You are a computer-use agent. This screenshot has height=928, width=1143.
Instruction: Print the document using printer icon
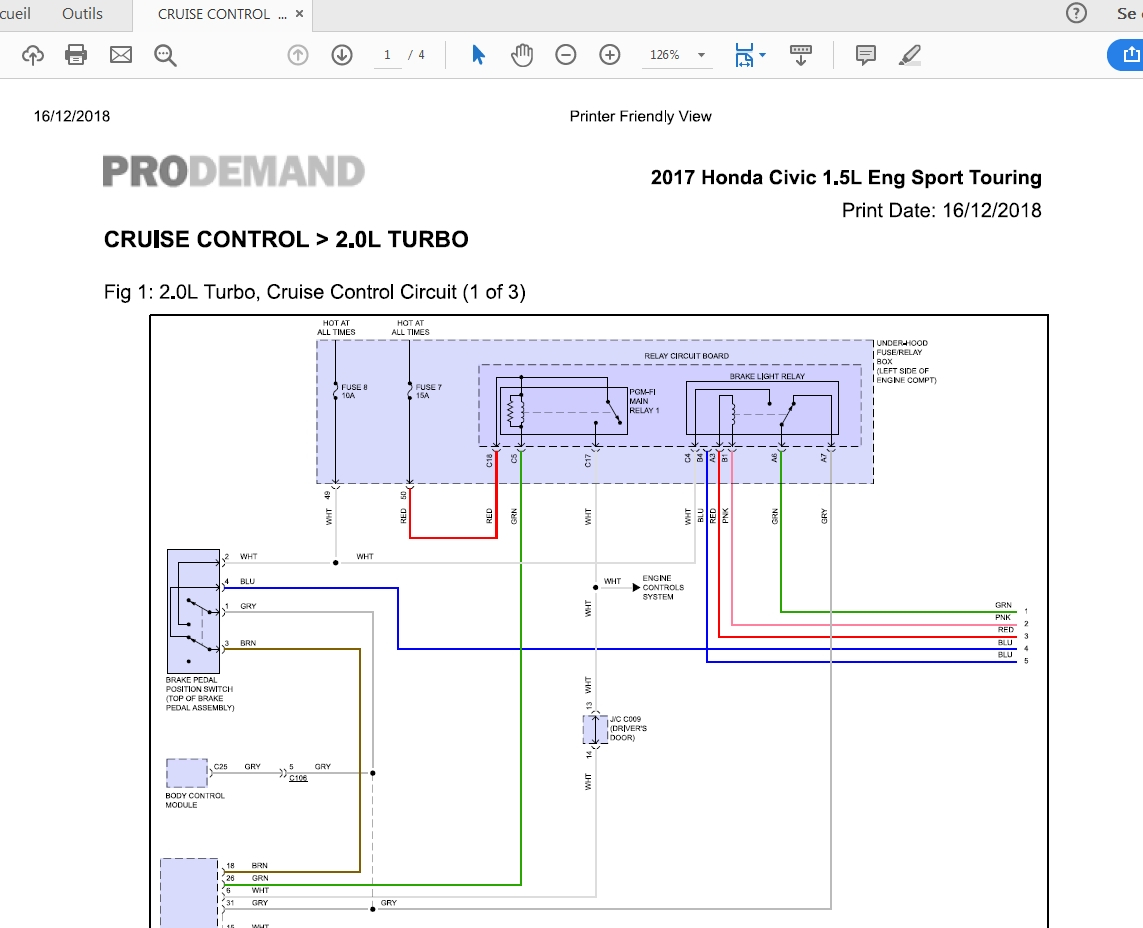click(x=76, y=55)
